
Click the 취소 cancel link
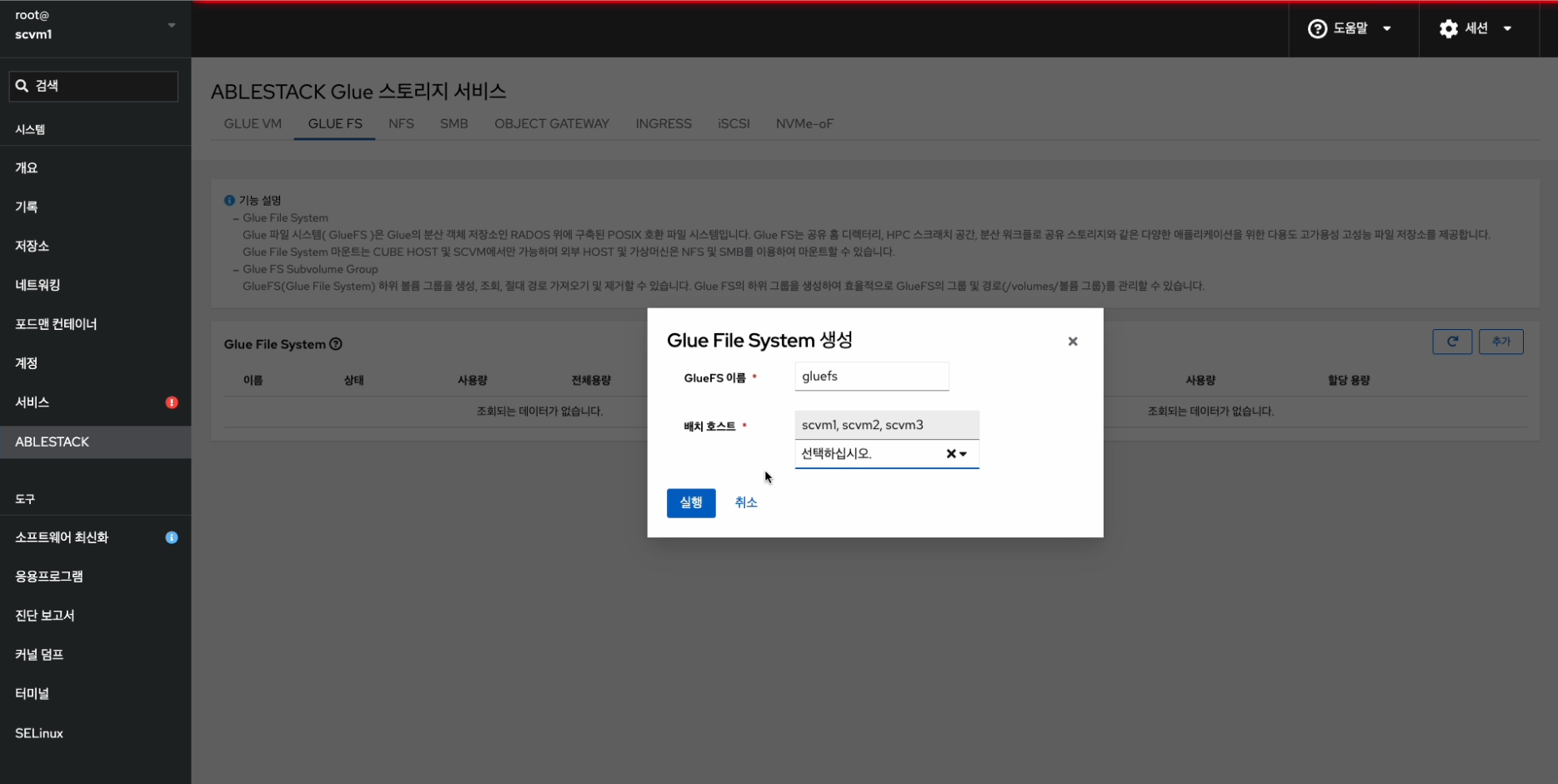point(745,502)
